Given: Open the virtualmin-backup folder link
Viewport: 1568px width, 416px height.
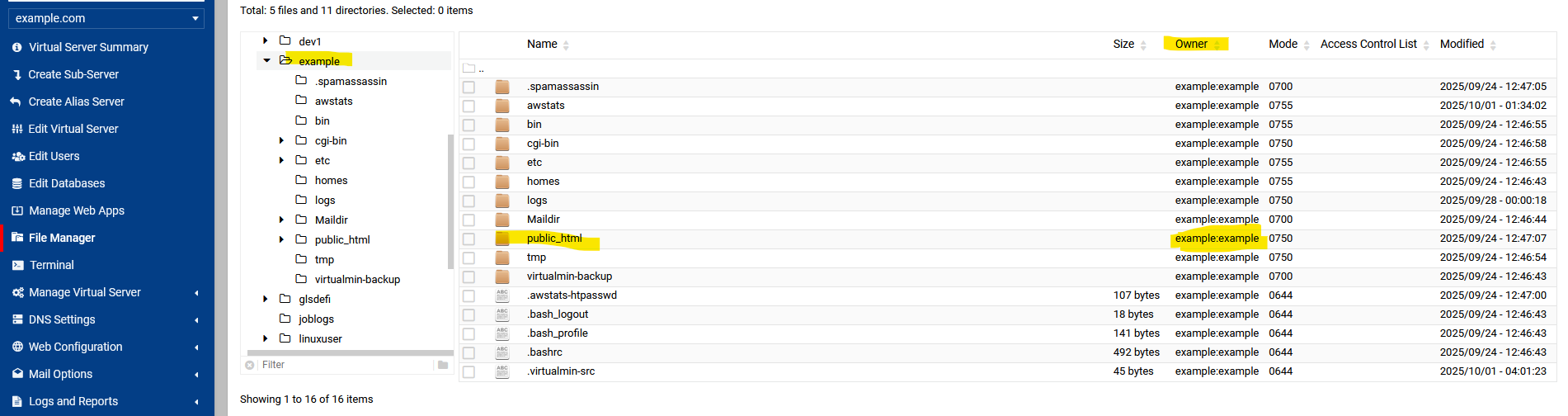Looking at the screenshot, I should 569,277.
